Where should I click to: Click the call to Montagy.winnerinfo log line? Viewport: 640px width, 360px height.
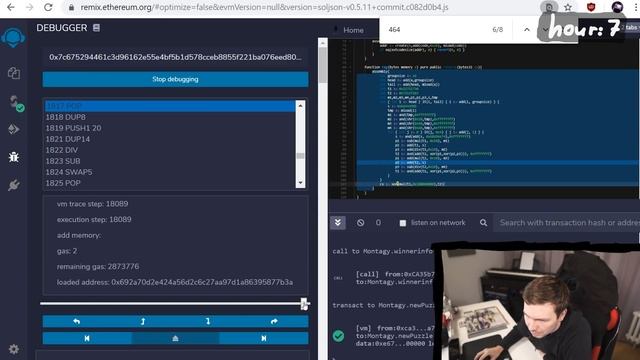383,251
